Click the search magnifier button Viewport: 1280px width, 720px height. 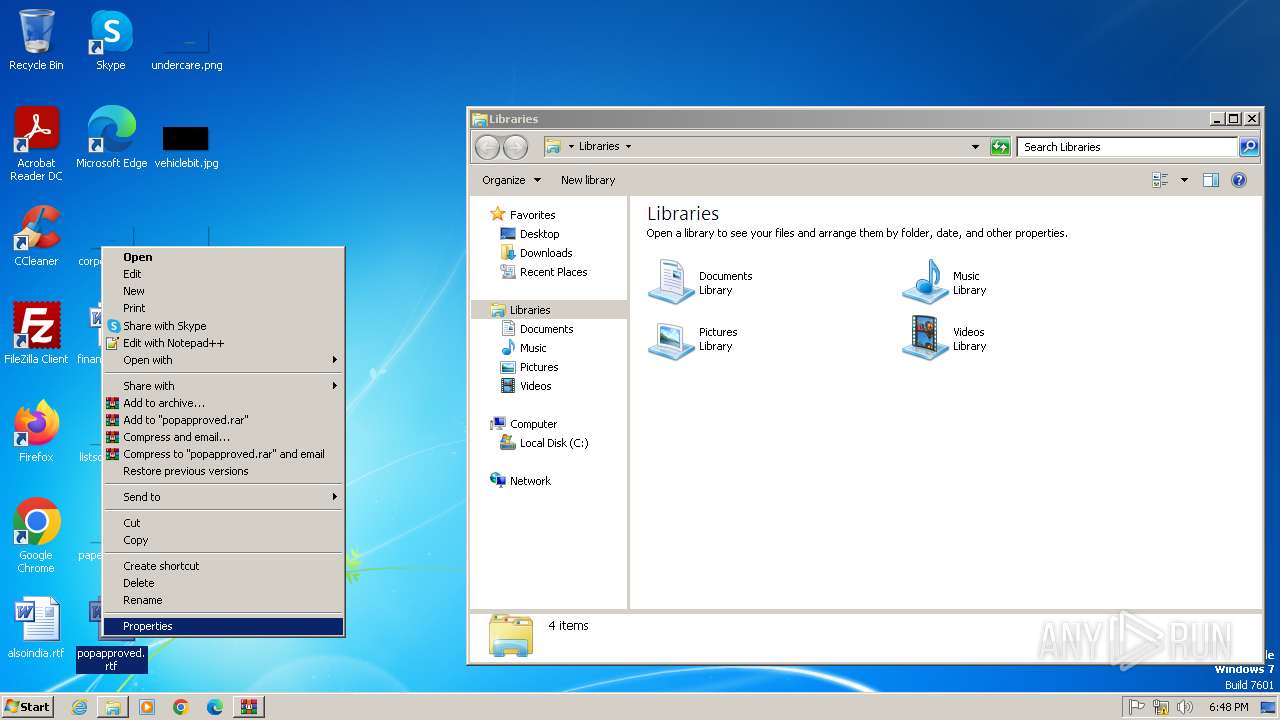(x=1249, y=147)
